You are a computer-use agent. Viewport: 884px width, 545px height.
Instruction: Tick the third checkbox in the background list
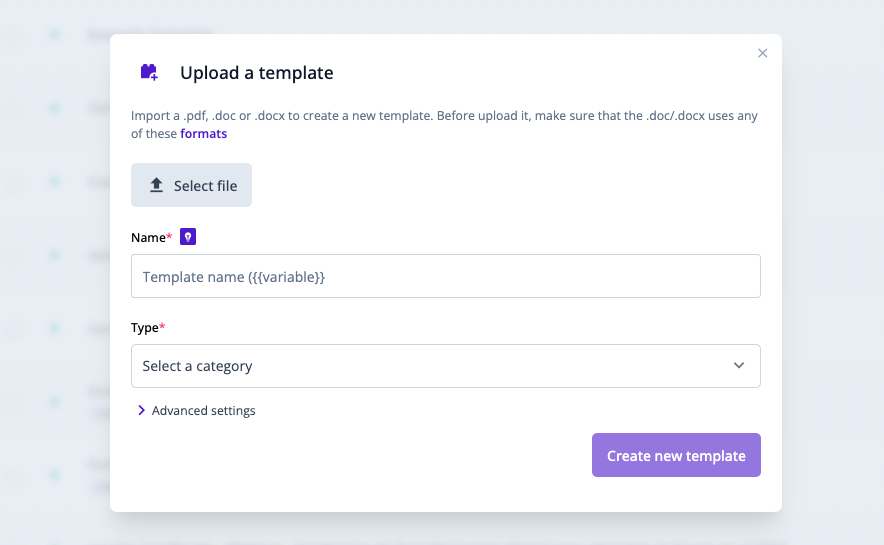[x=14, y=183]
